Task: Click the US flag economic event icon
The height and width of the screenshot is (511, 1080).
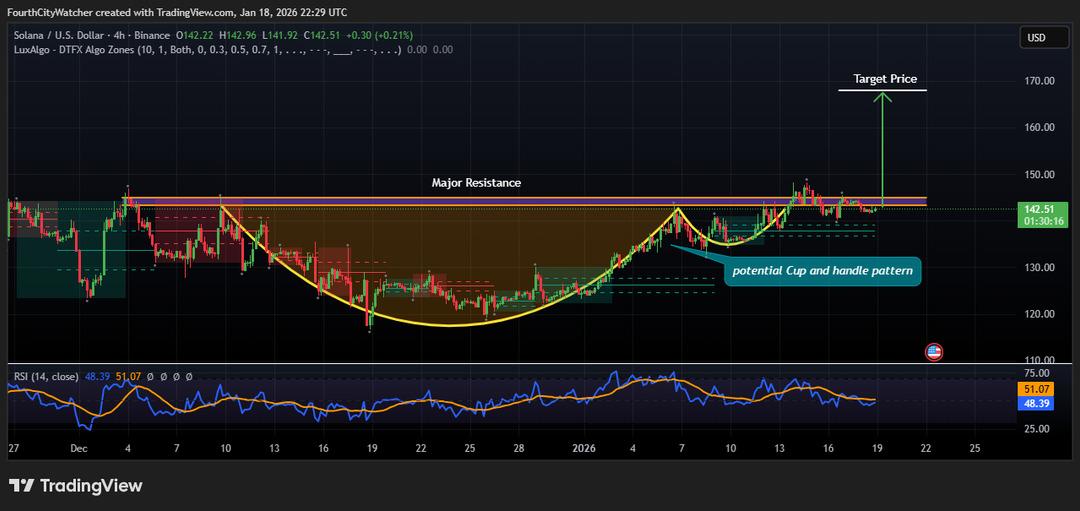Action: [933, 352]
